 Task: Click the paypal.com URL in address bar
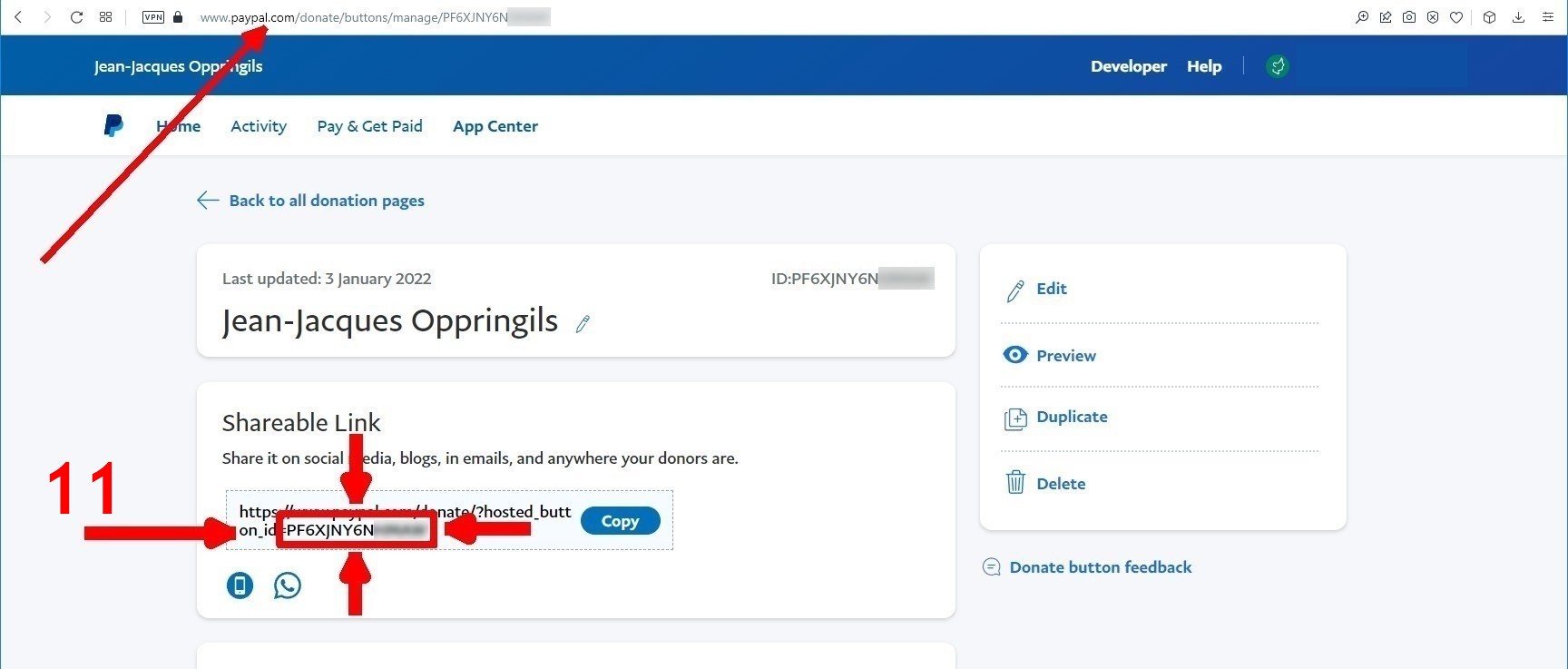pyautogui.click(x=375, y=17)
